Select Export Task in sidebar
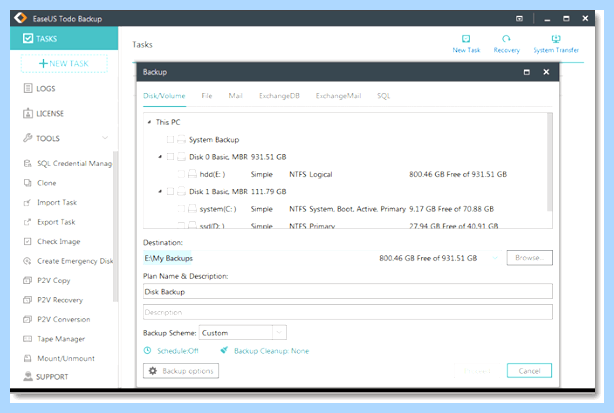 [49, 222]
